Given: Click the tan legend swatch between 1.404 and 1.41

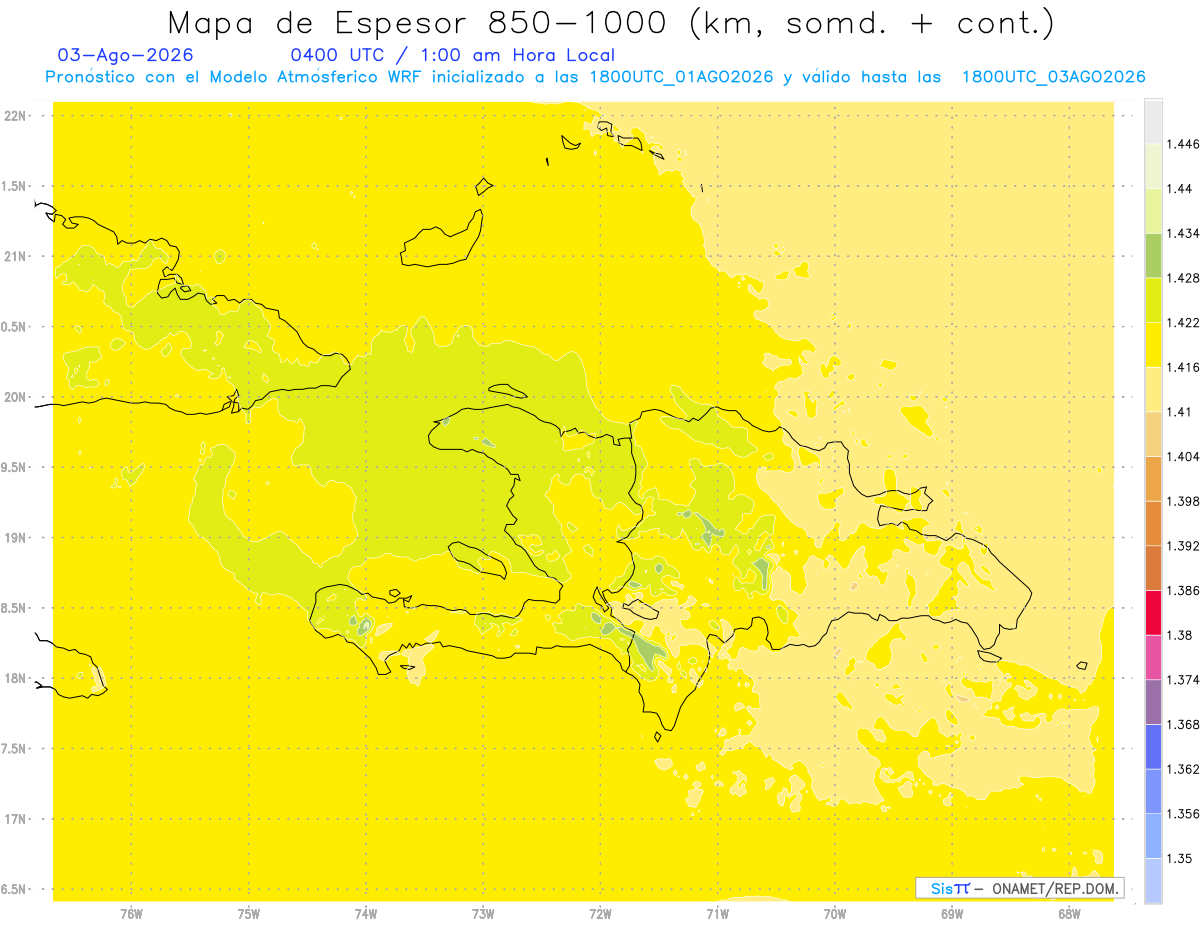Looking at the screenshot, I should [x=1153, y=434].
